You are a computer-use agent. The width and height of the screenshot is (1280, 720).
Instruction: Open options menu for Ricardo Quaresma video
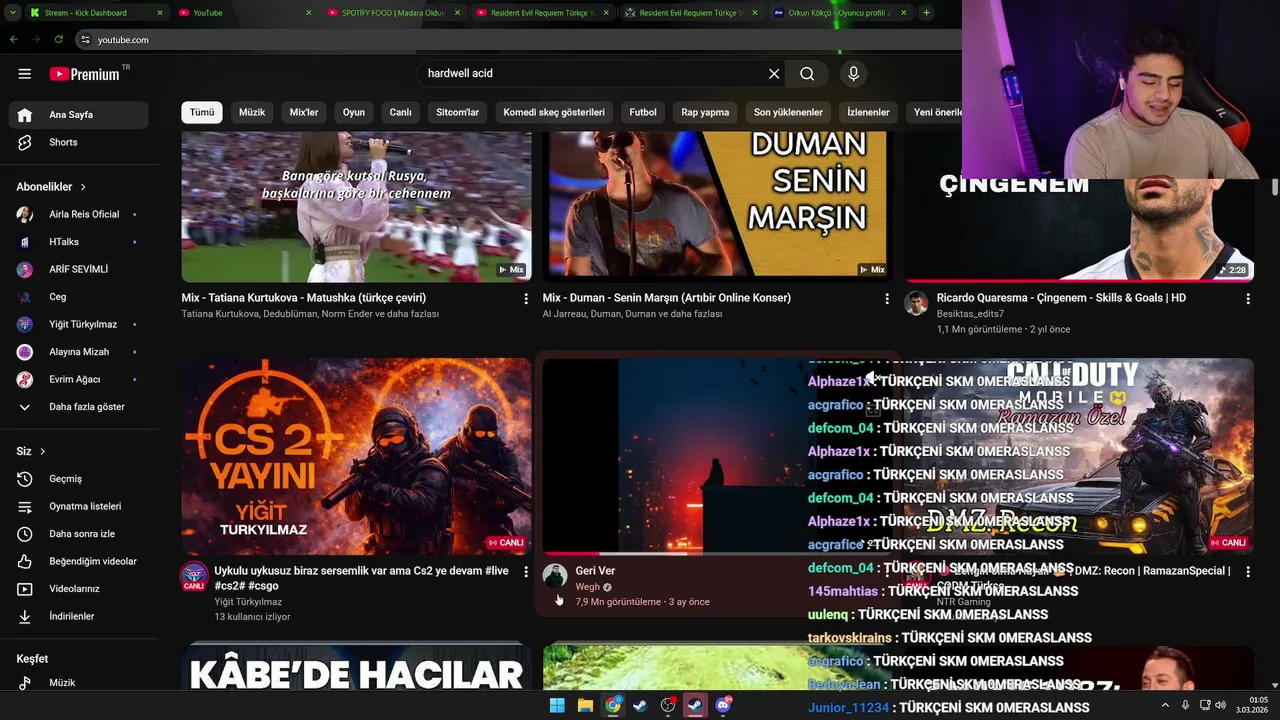click(x=1247, y=298)
